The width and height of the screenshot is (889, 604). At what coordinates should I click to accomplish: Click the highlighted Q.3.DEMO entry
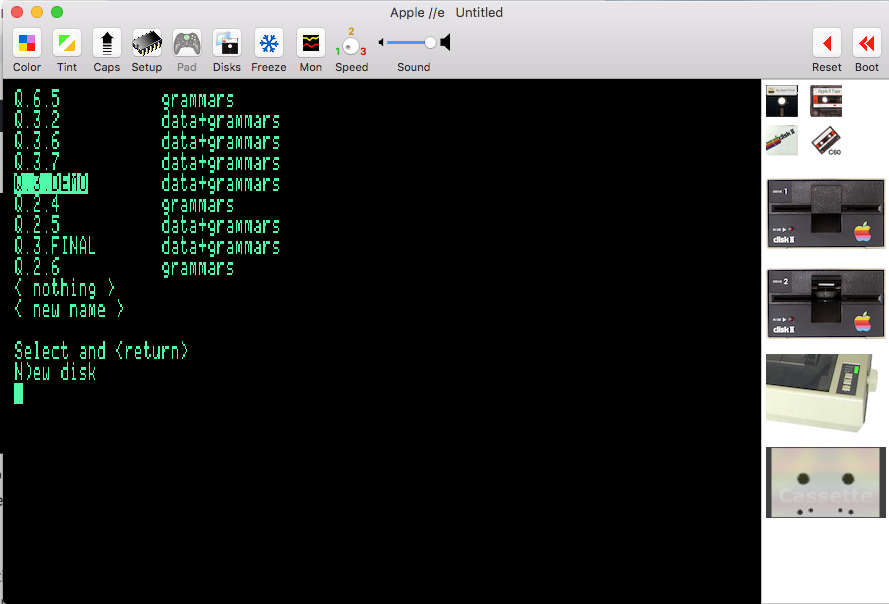pos(51,183)
